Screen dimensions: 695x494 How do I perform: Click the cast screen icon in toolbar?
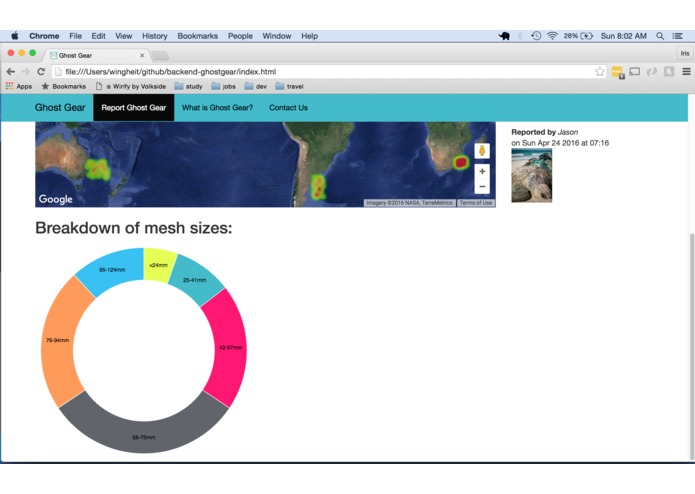635,71
